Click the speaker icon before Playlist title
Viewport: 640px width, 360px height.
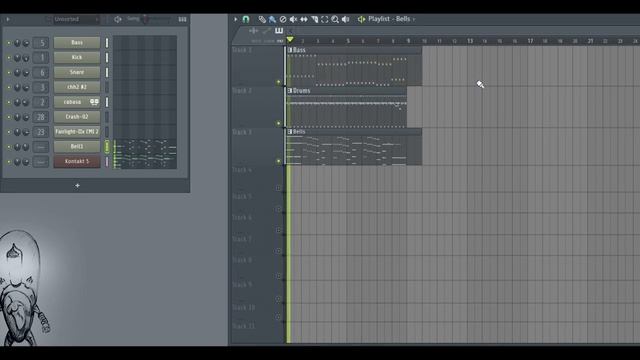pos(361,19)
